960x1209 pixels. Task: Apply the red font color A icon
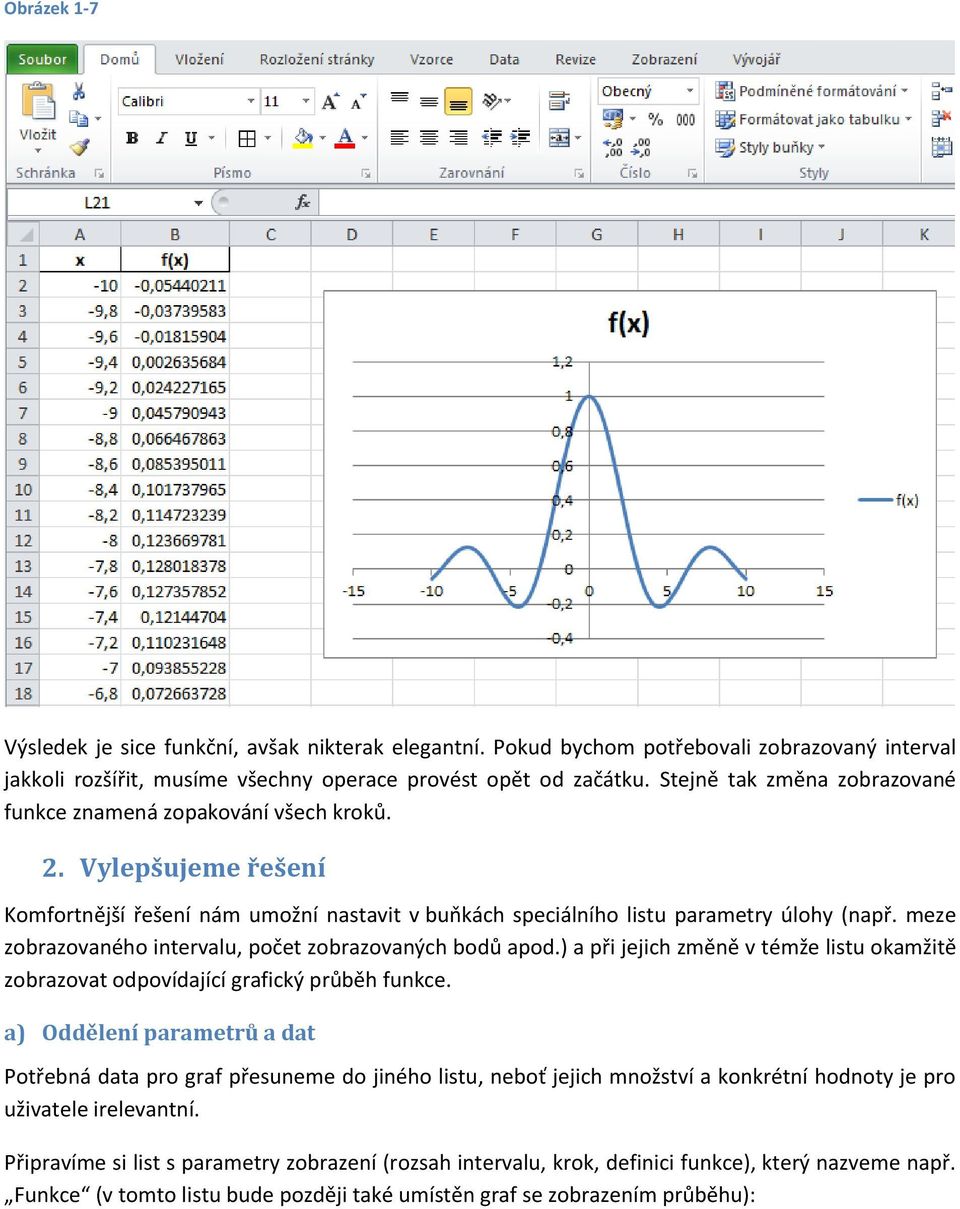pyautogui.click(x=345, y=138)
